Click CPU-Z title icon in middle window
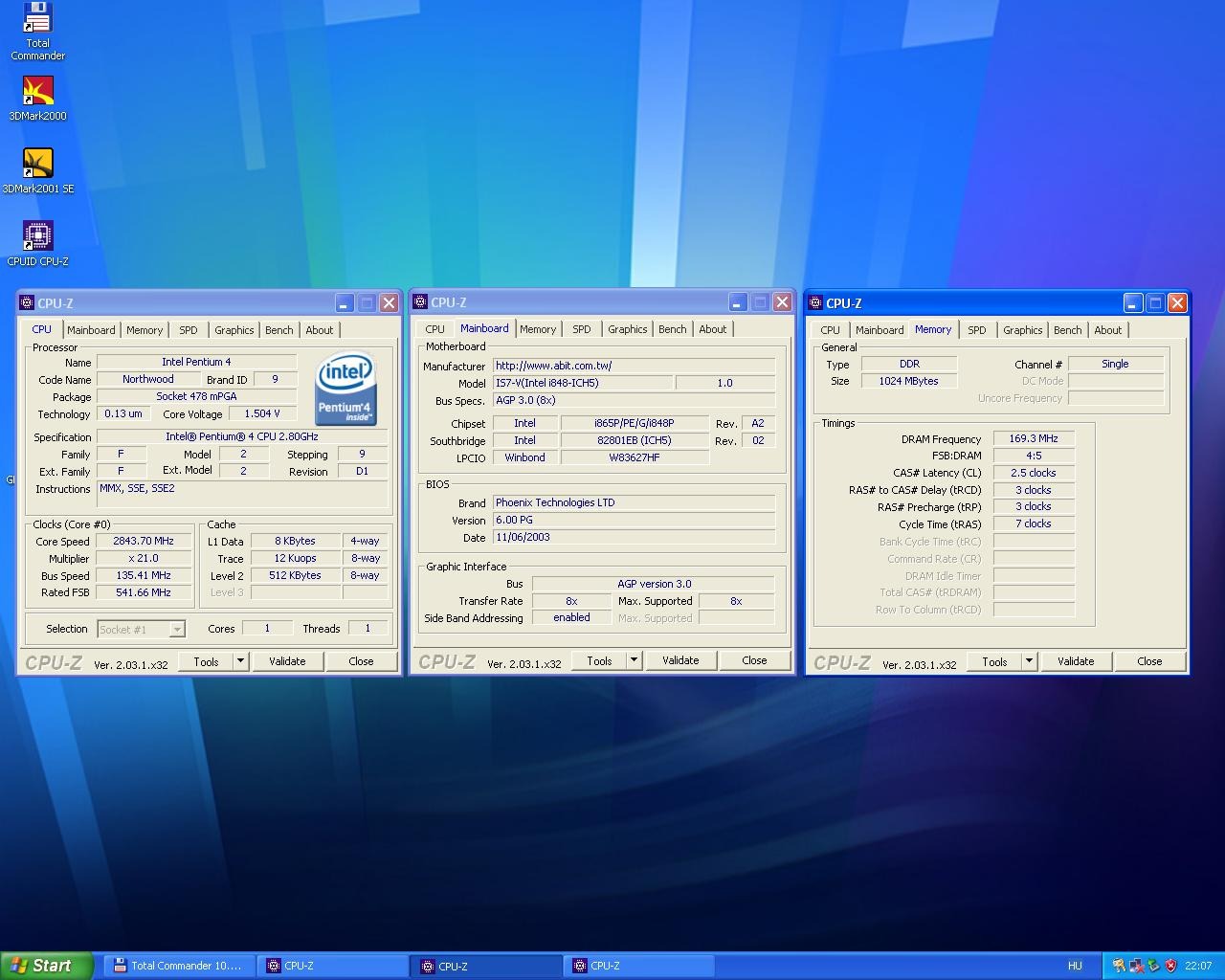1225x980 pixels. tap(420, 302)
